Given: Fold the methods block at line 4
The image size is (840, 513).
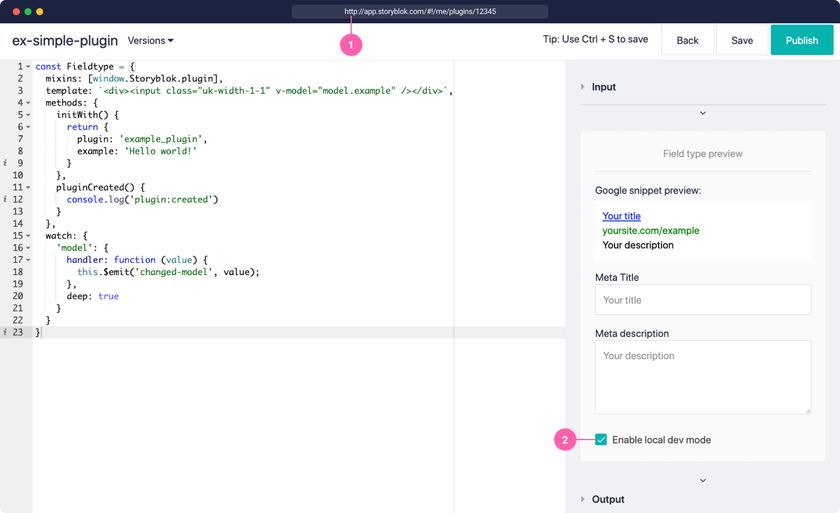Looking at the screenshot, I should (28, 103).
